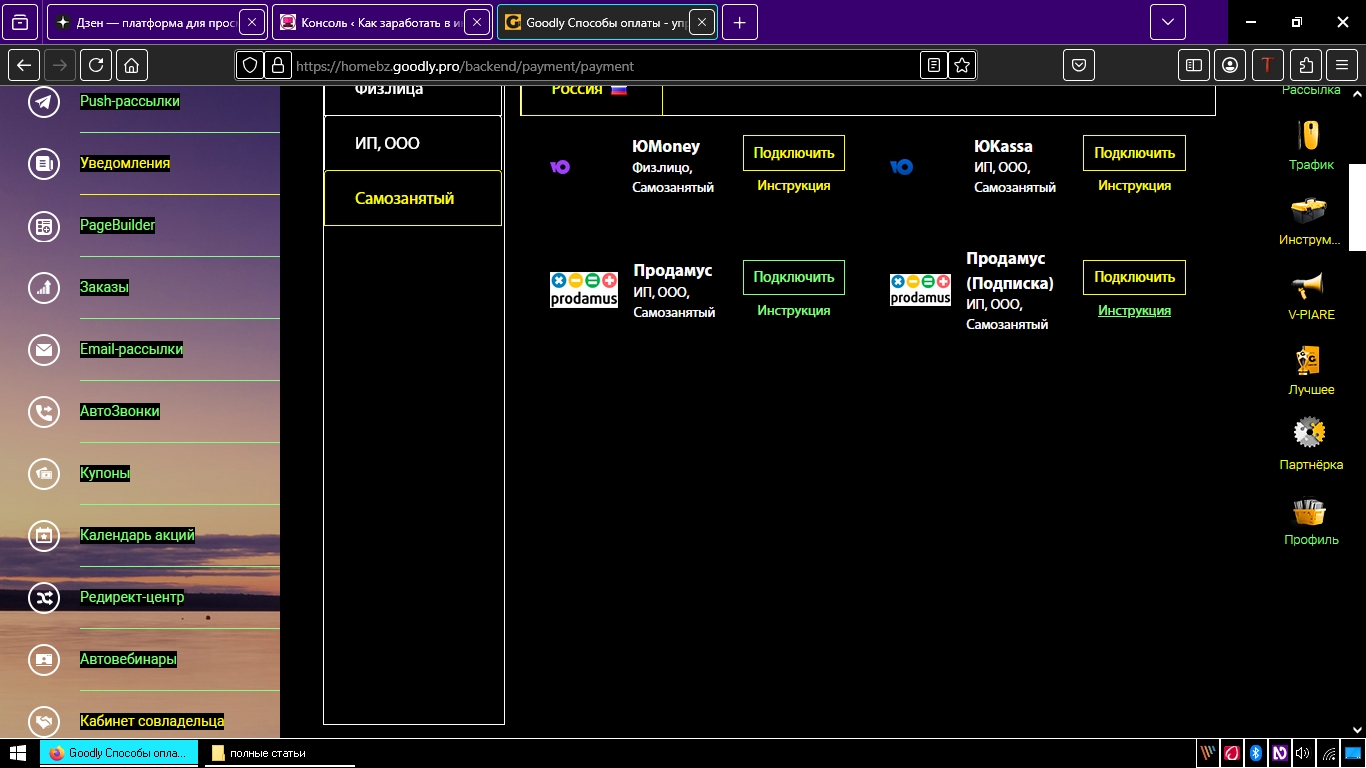
Task: Open Инструкция link for Продамус
Action: click(794, 311)
